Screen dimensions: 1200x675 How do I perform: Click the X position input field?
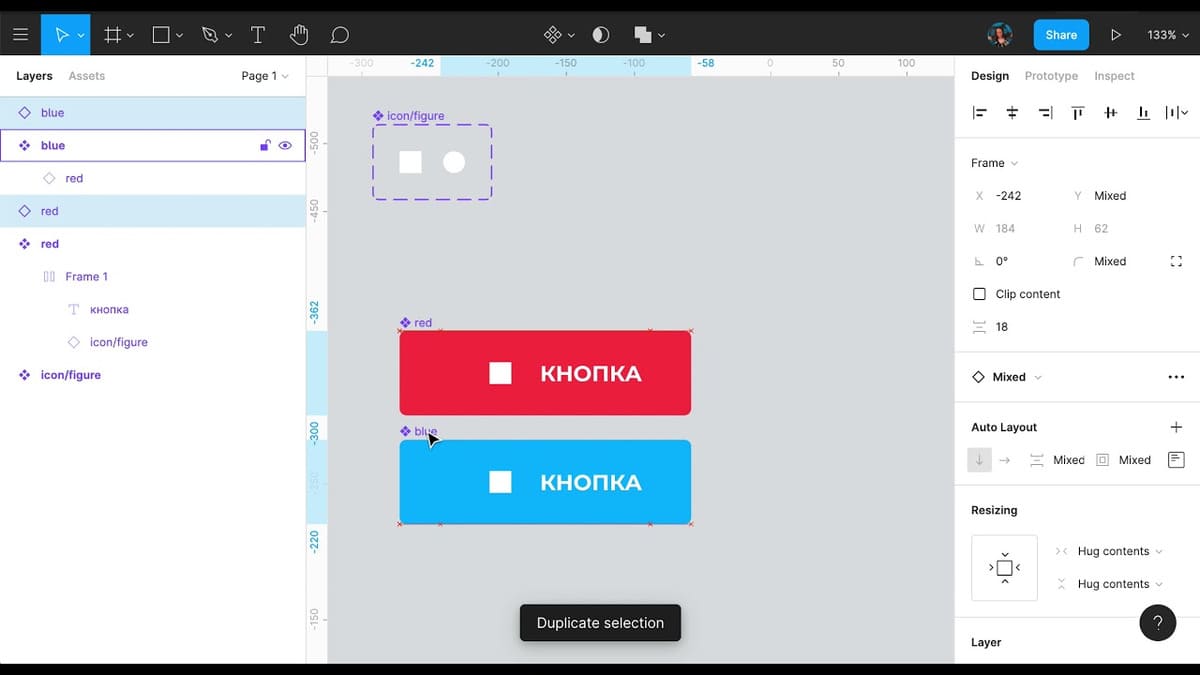coord(1020,196)
